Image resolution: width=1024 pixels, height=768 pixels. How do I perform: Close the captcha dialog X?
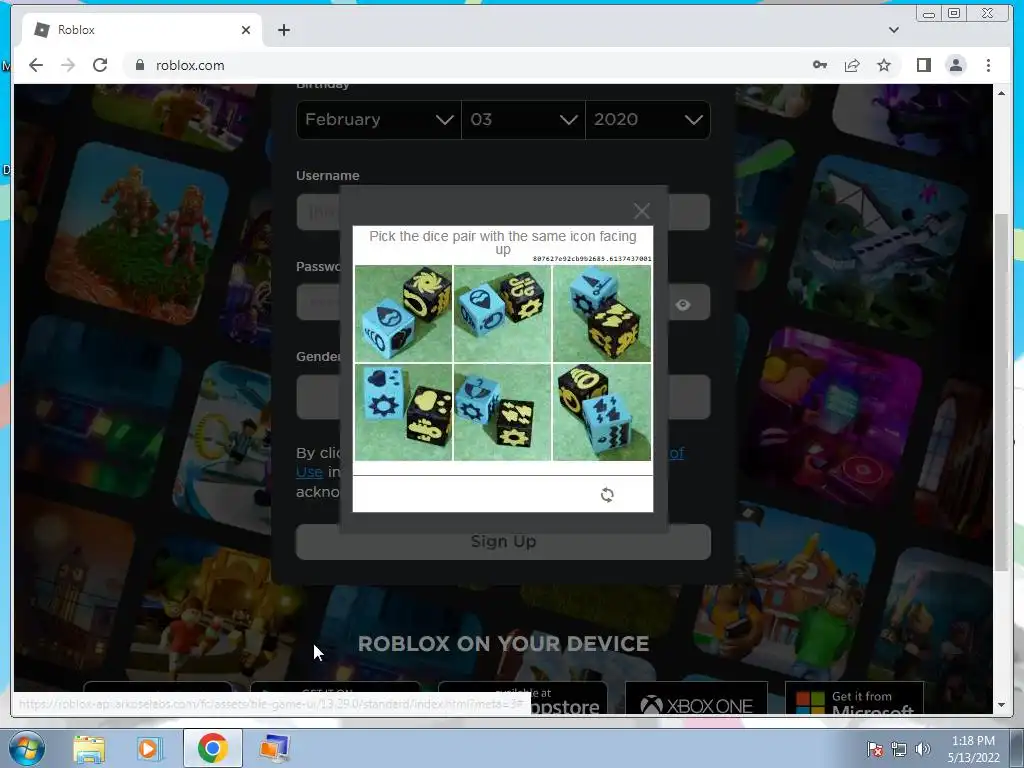click(641, 211)
